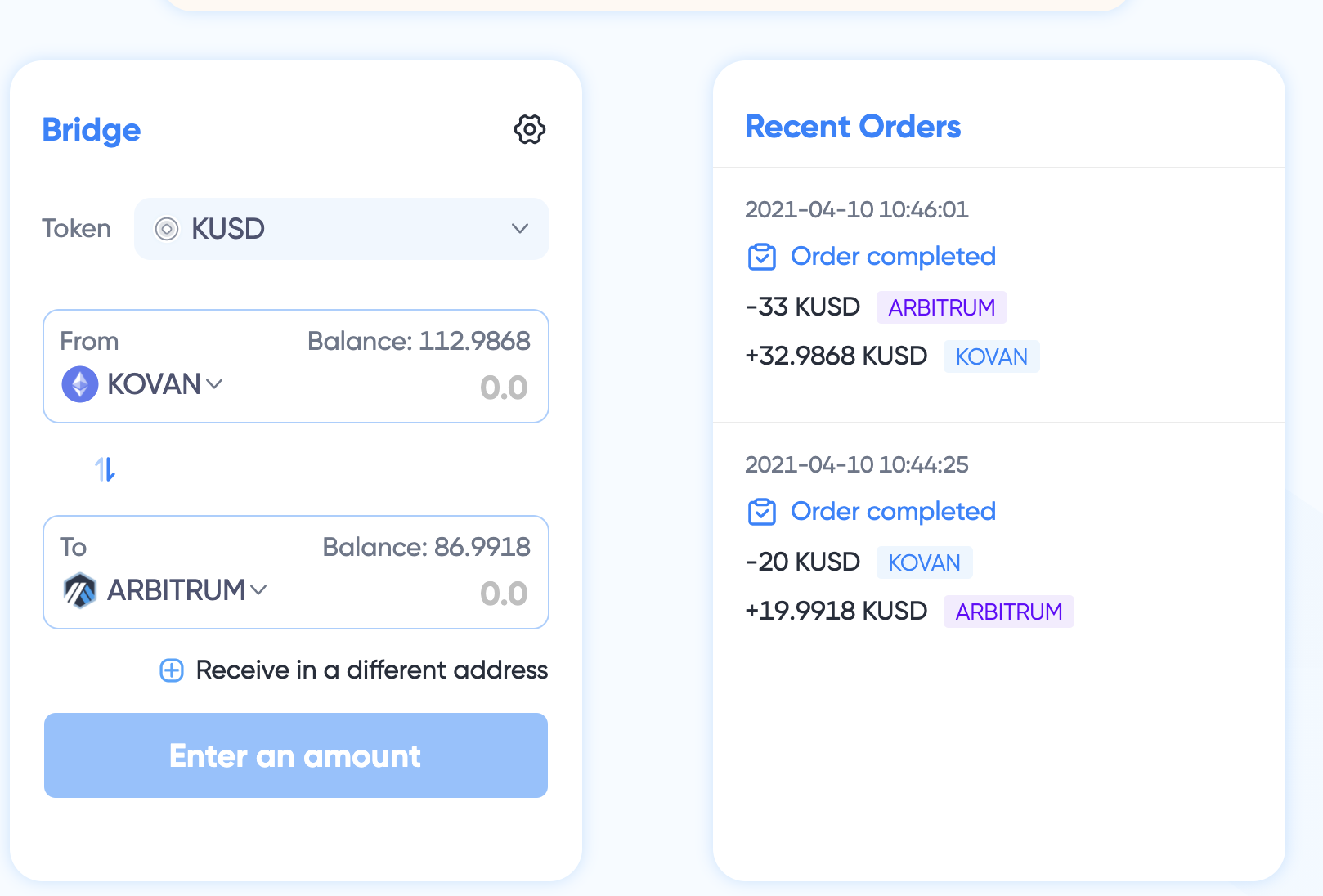Open Order completed link from 10:46:01
The image size is (1323, 896).
[x=893, y=257]
